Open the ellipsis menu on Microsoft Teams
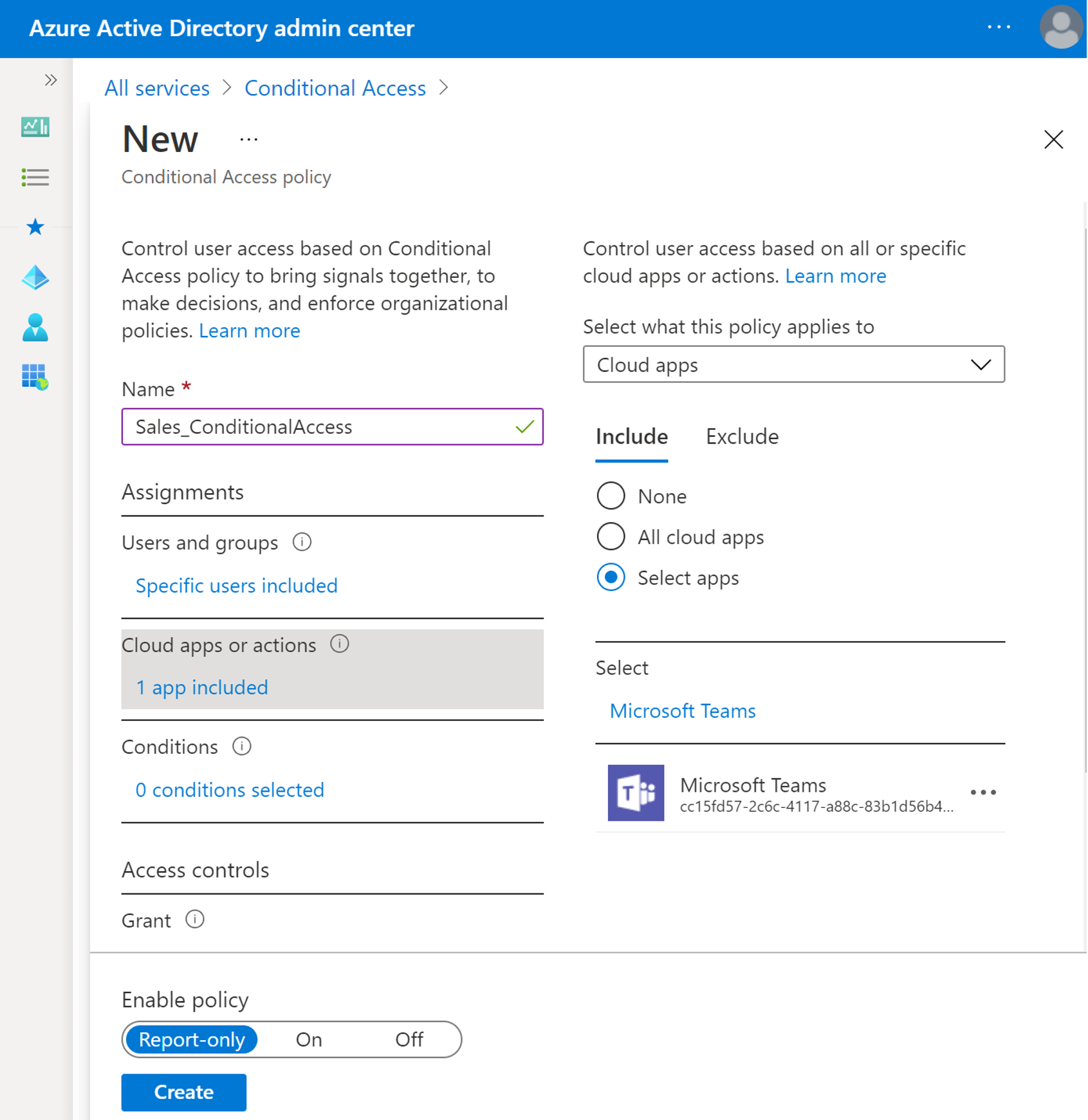The height and width of the screenshot is (1120, 1088). (x=982, y=792)
